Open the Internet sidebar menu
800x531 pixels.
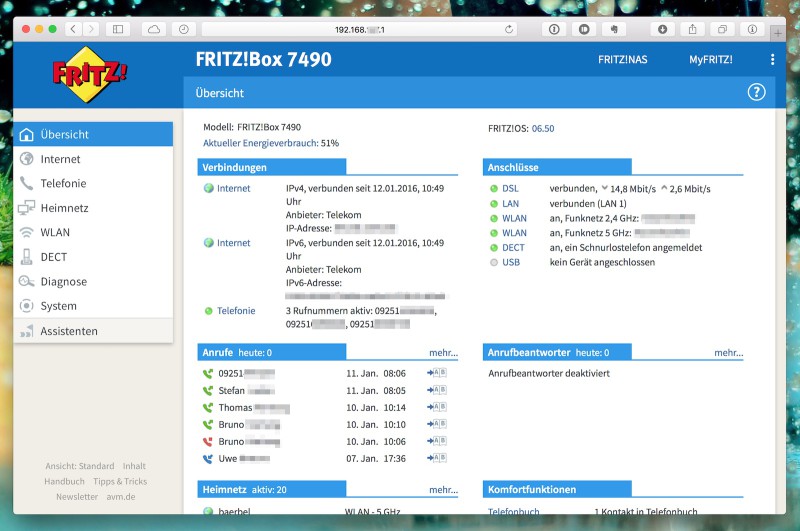[93, 159]
